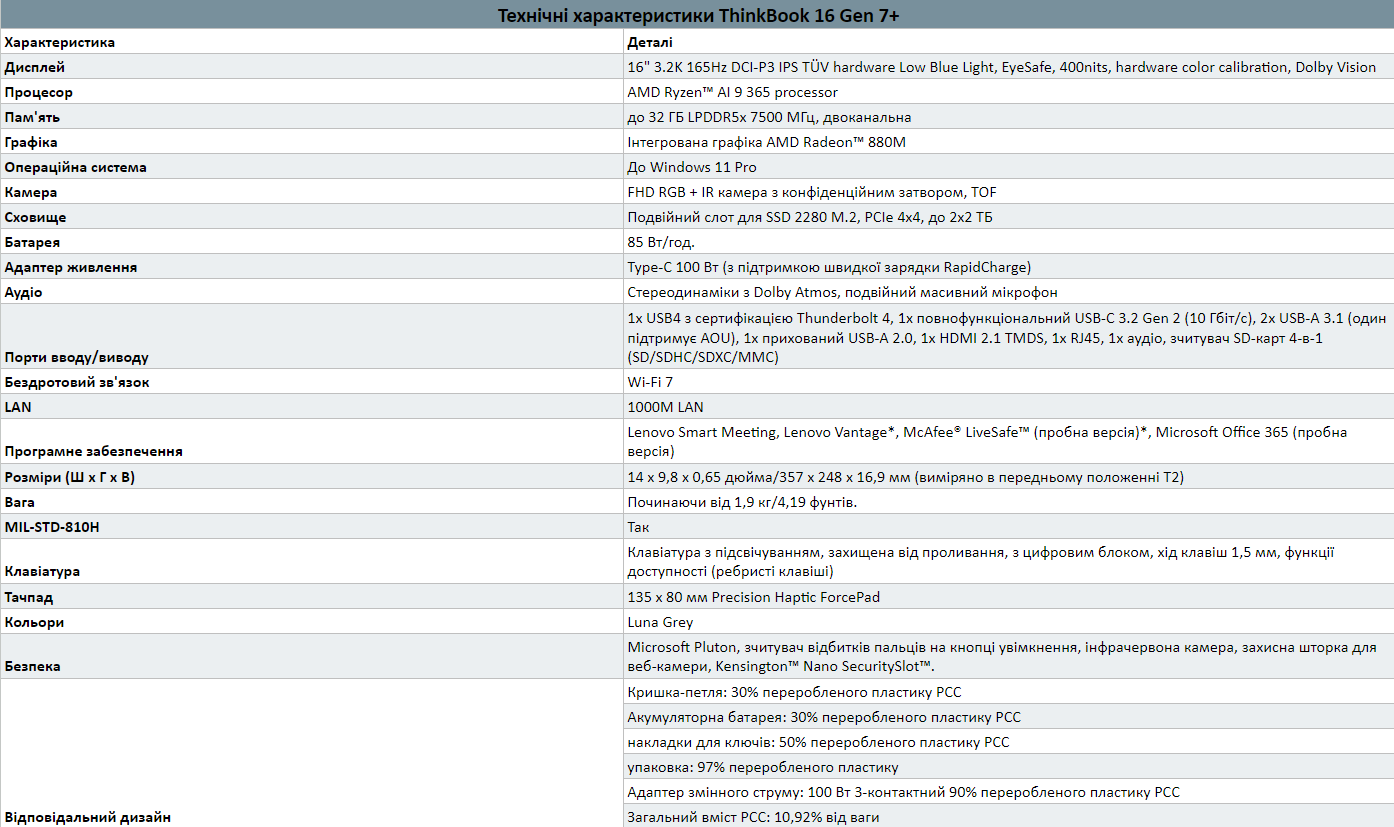Select the table title ThinkBook 16 Gen 7+
This screenshot has width=1394, height=827.
697,15
